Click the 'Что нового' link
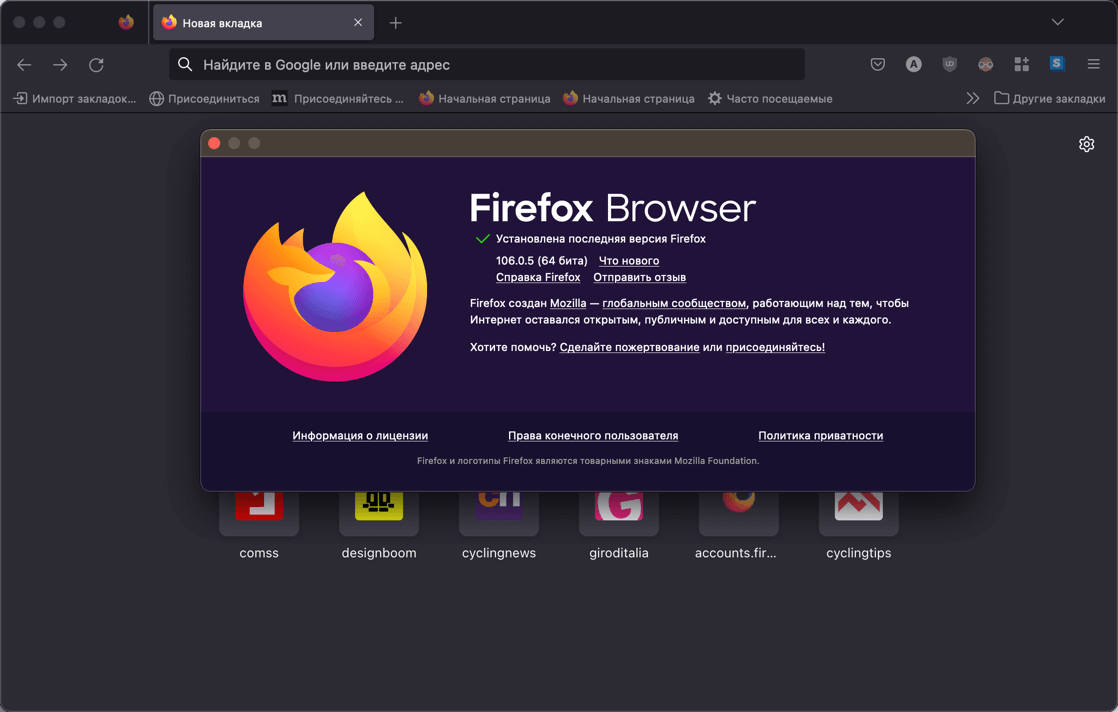 coord(629,261)
